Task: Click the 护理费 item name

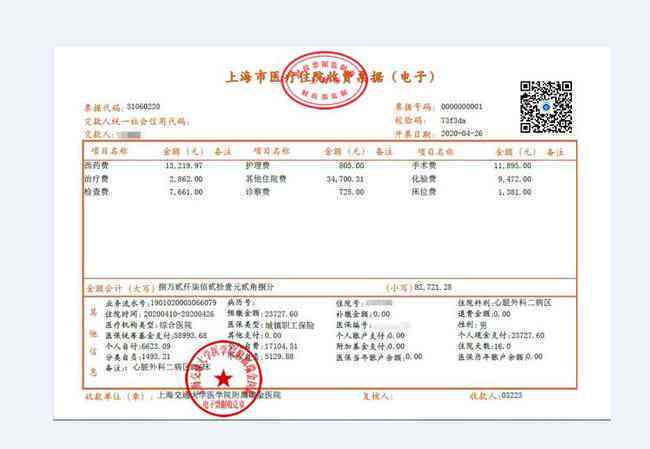Action: click(257, 165)
